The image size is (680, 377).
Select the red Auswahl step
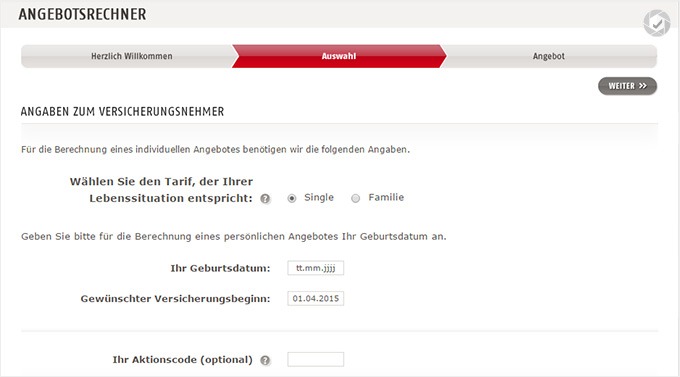point(339,56)
